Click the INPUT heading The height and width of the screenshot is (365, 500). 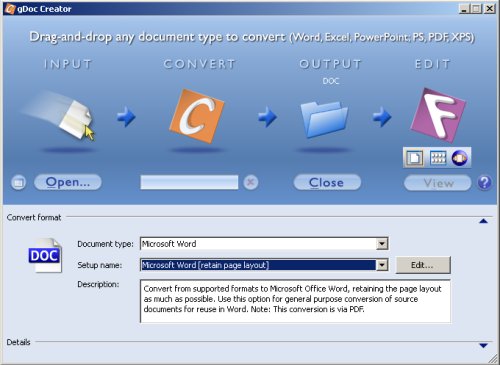pos(68,64)
